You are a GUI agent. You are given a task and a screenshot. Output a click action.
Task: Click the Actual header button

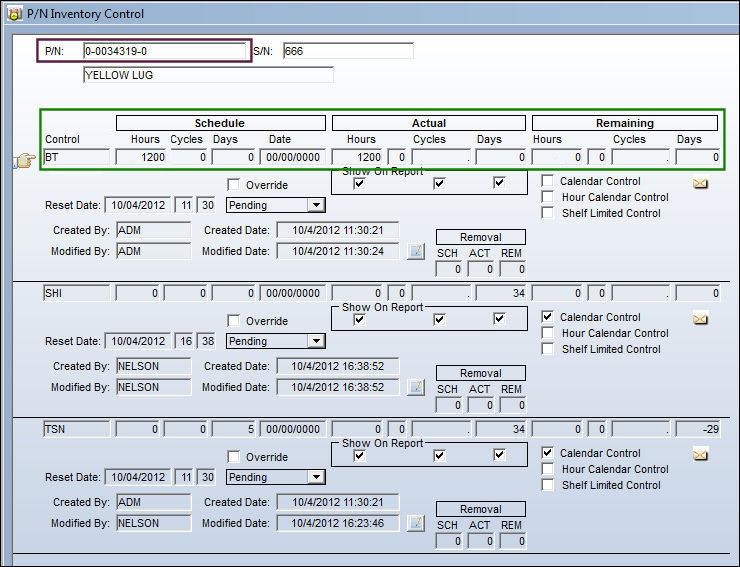(429, 123)
